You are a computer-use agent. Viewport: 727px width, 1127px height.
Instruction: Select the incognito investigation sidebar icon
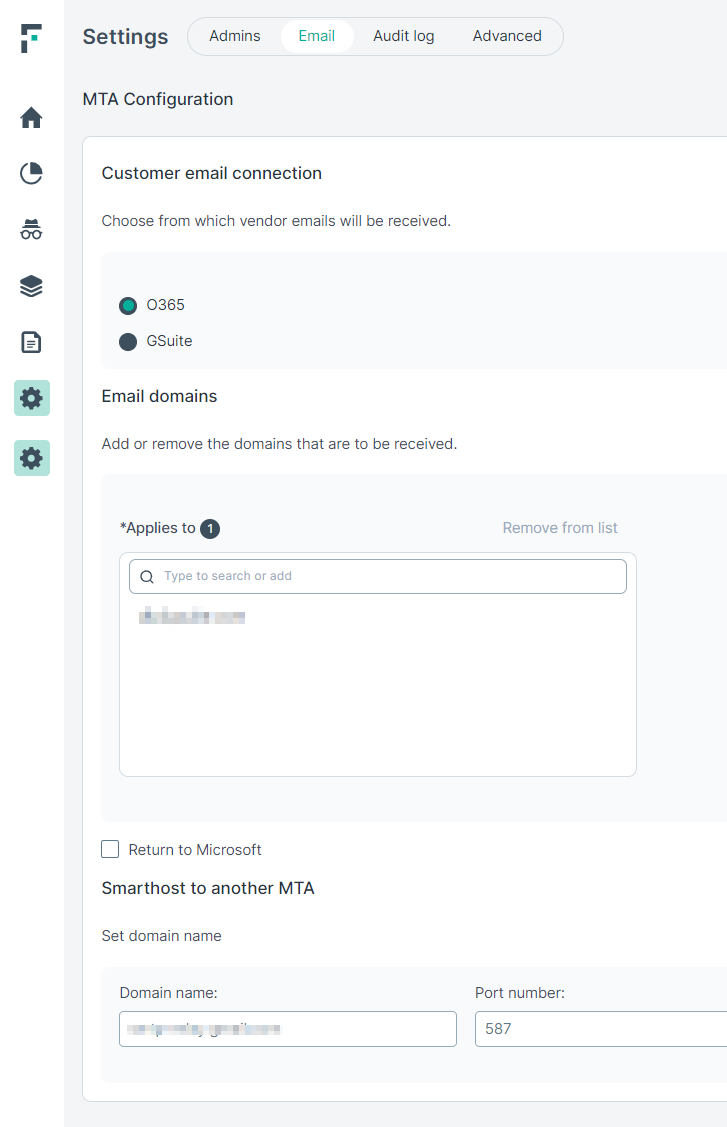[31, 229]
